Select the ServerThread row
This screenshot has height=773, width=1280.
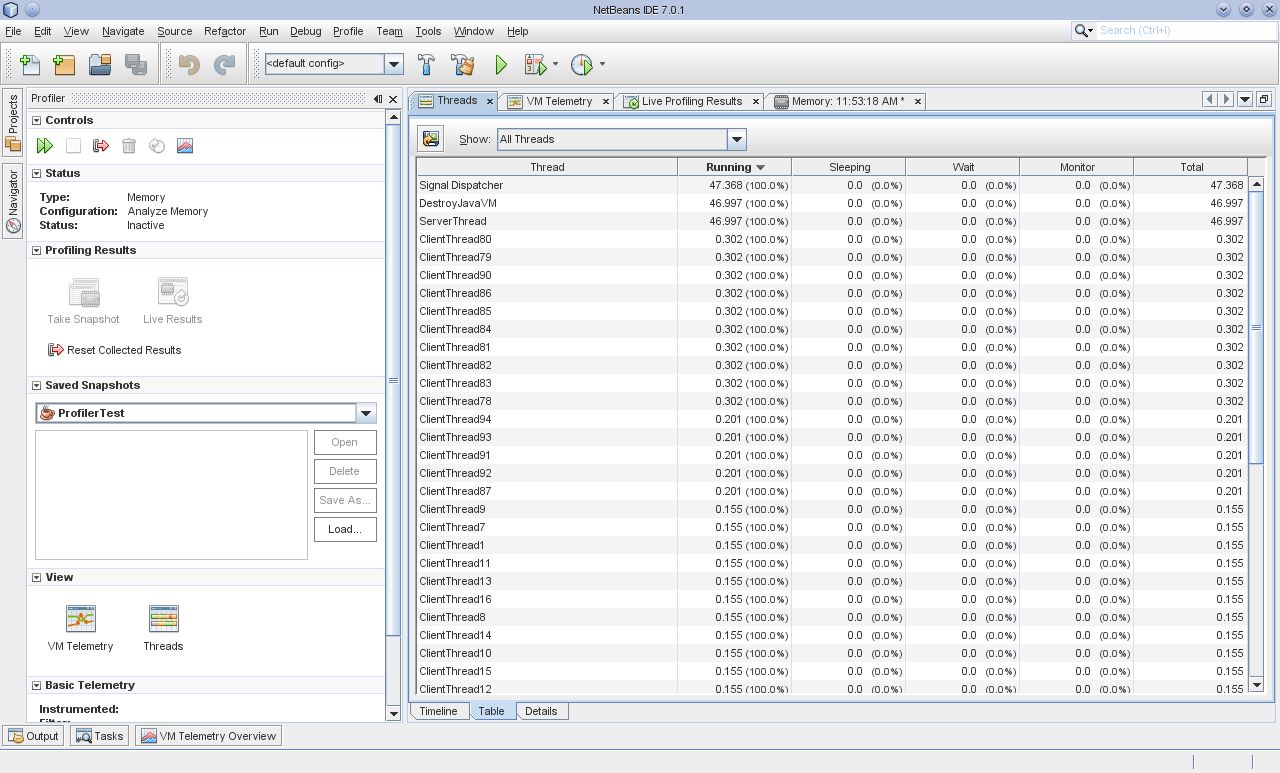point(832,221)
